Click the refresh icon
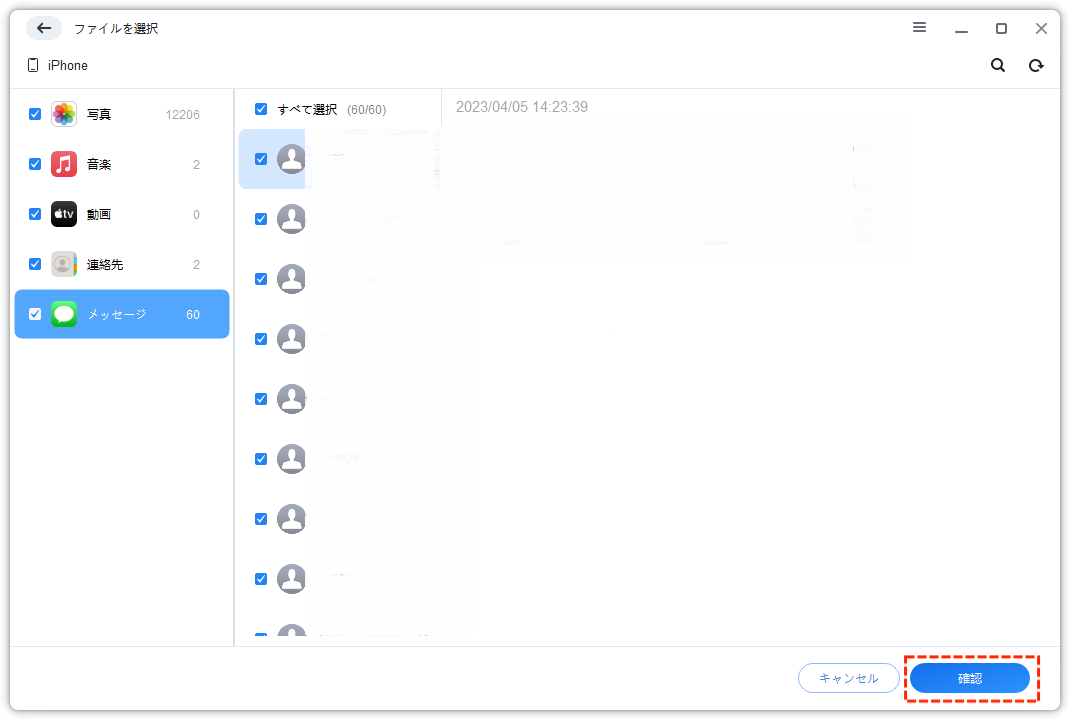1070x720 pixels. 1036,65
